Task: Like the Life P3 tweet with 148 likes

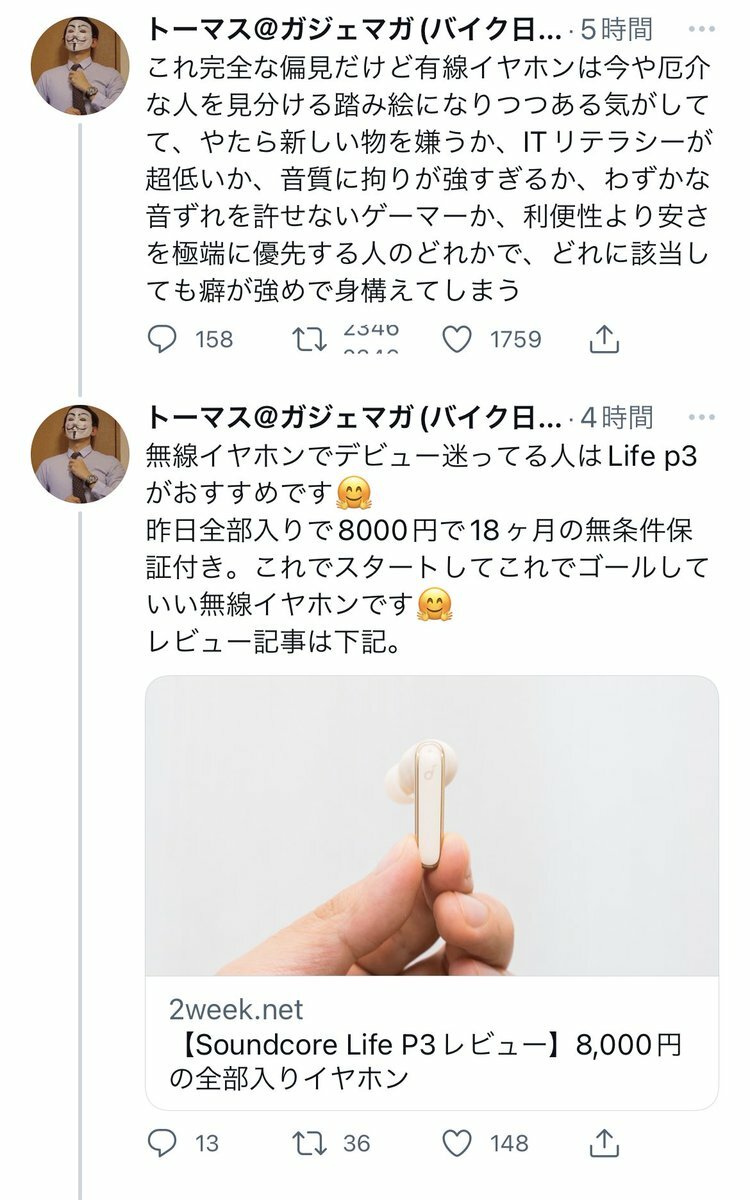Action: click(457, 1143)
